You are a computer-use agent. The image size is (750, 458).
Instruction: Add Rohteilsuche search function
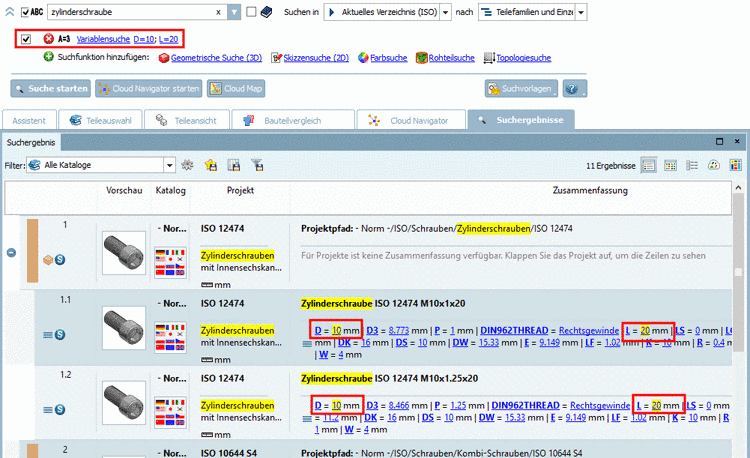click(x=451, y=58)
